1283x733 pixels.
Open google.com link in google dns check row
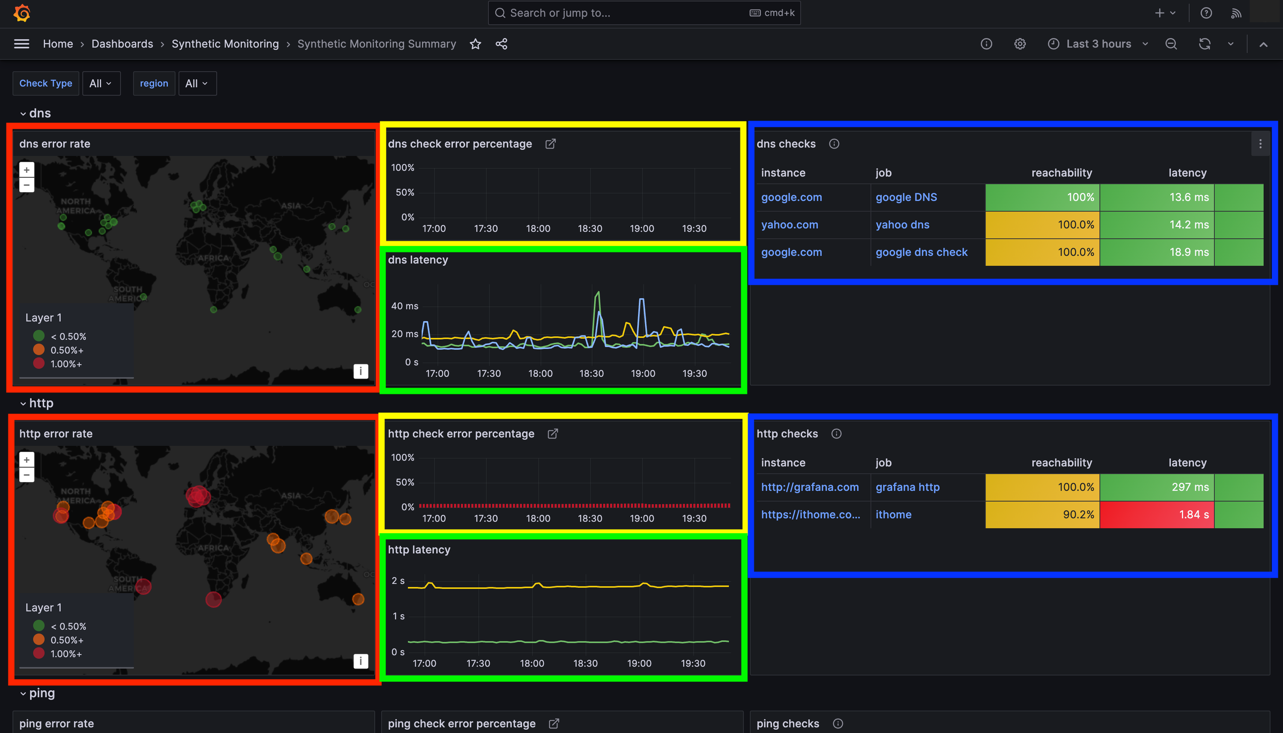791,252
